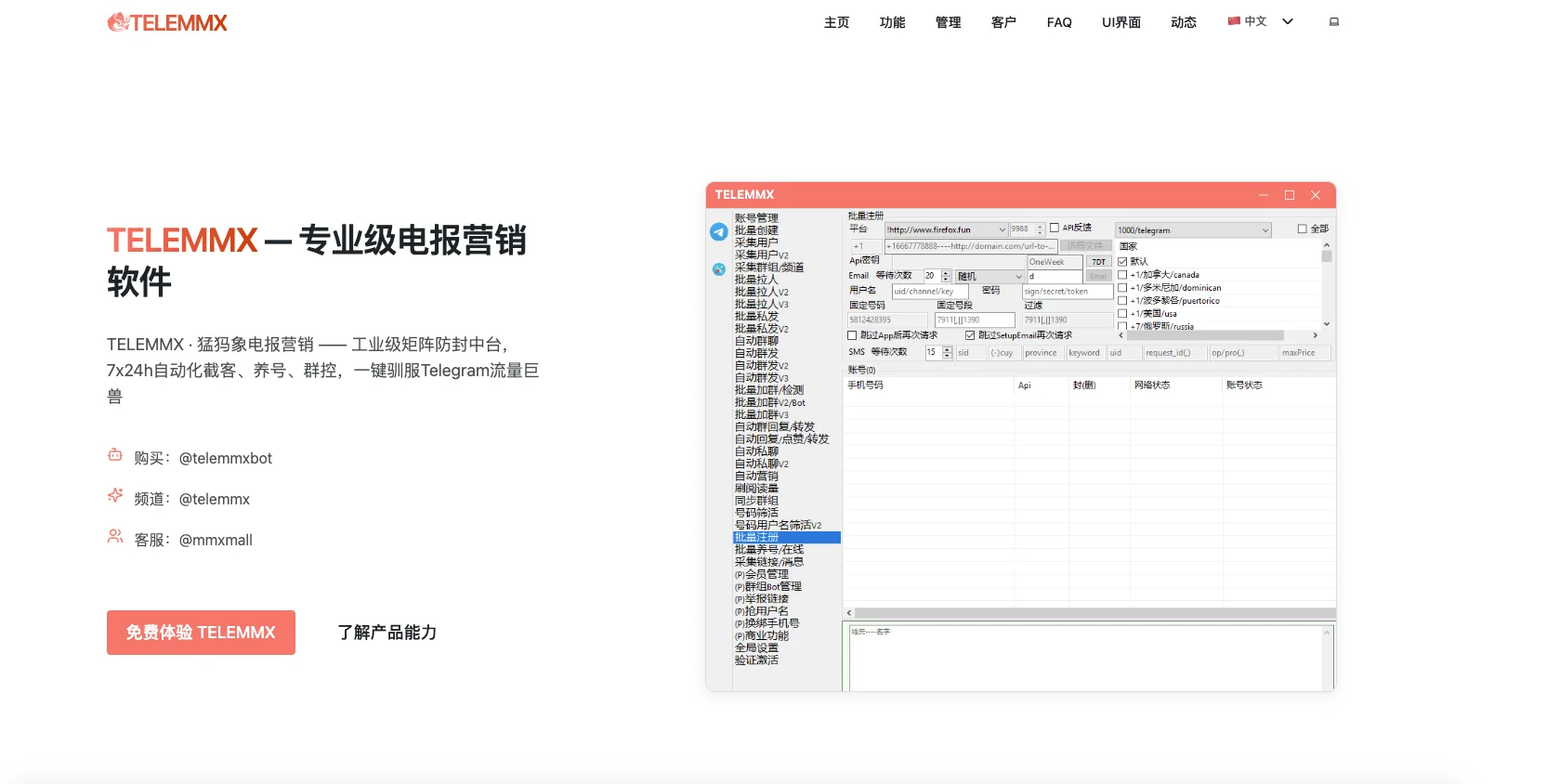The image size is (1546, 784).
Task: Click the 网络状态 column header
Action: [x=1152, y=385]
